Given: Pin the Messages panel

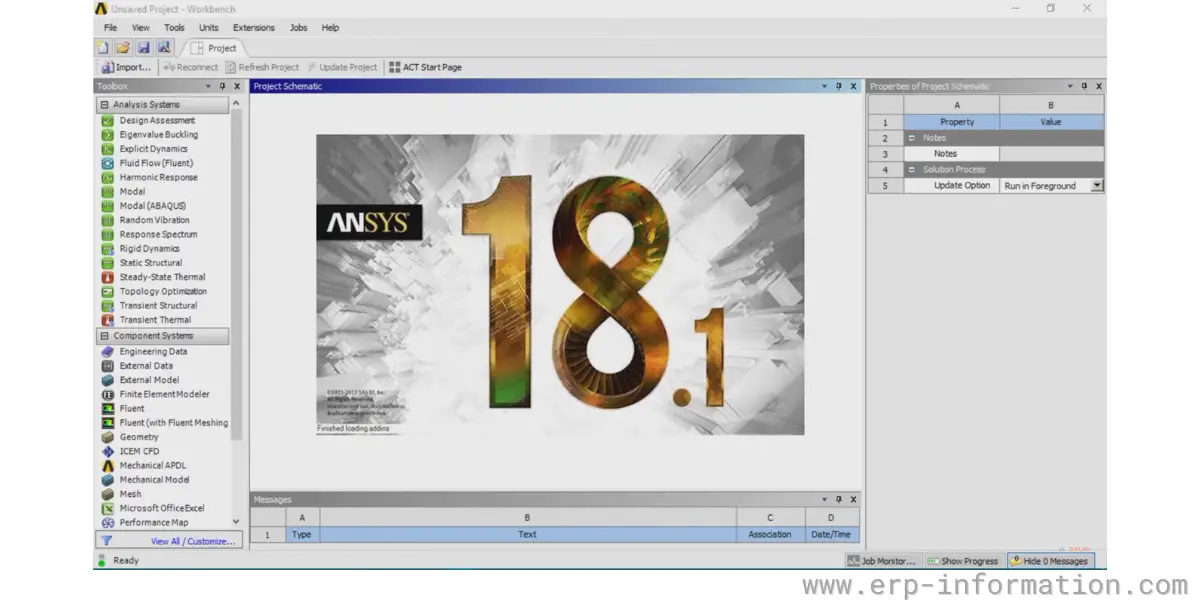Looking at the screenshot, I should 838,499.
